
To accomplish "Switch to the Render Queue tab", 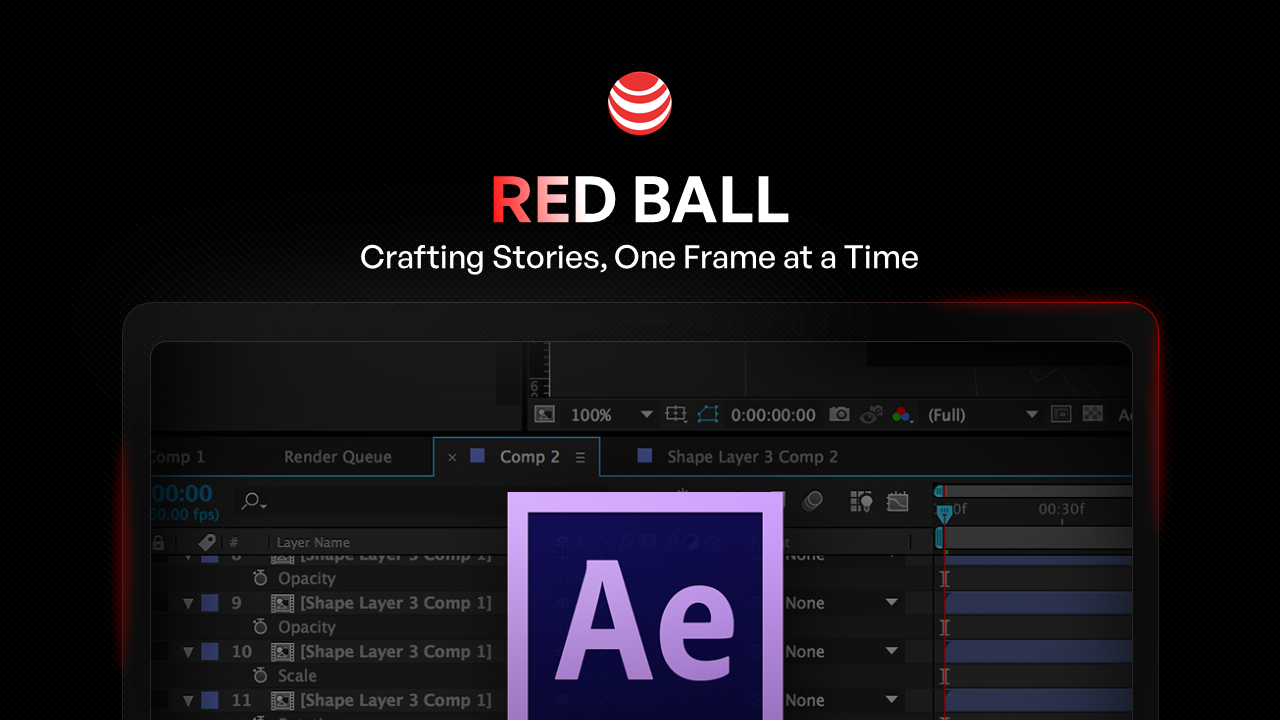I will point(338,457).
